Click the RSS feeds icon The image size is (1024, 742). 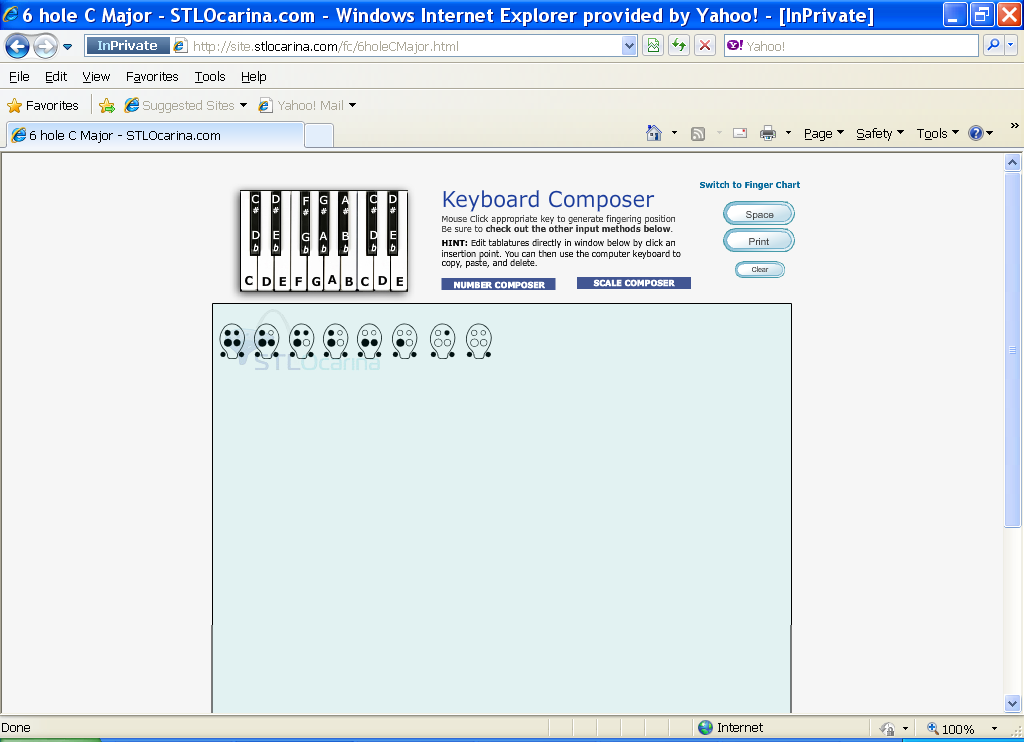point(698,134)
